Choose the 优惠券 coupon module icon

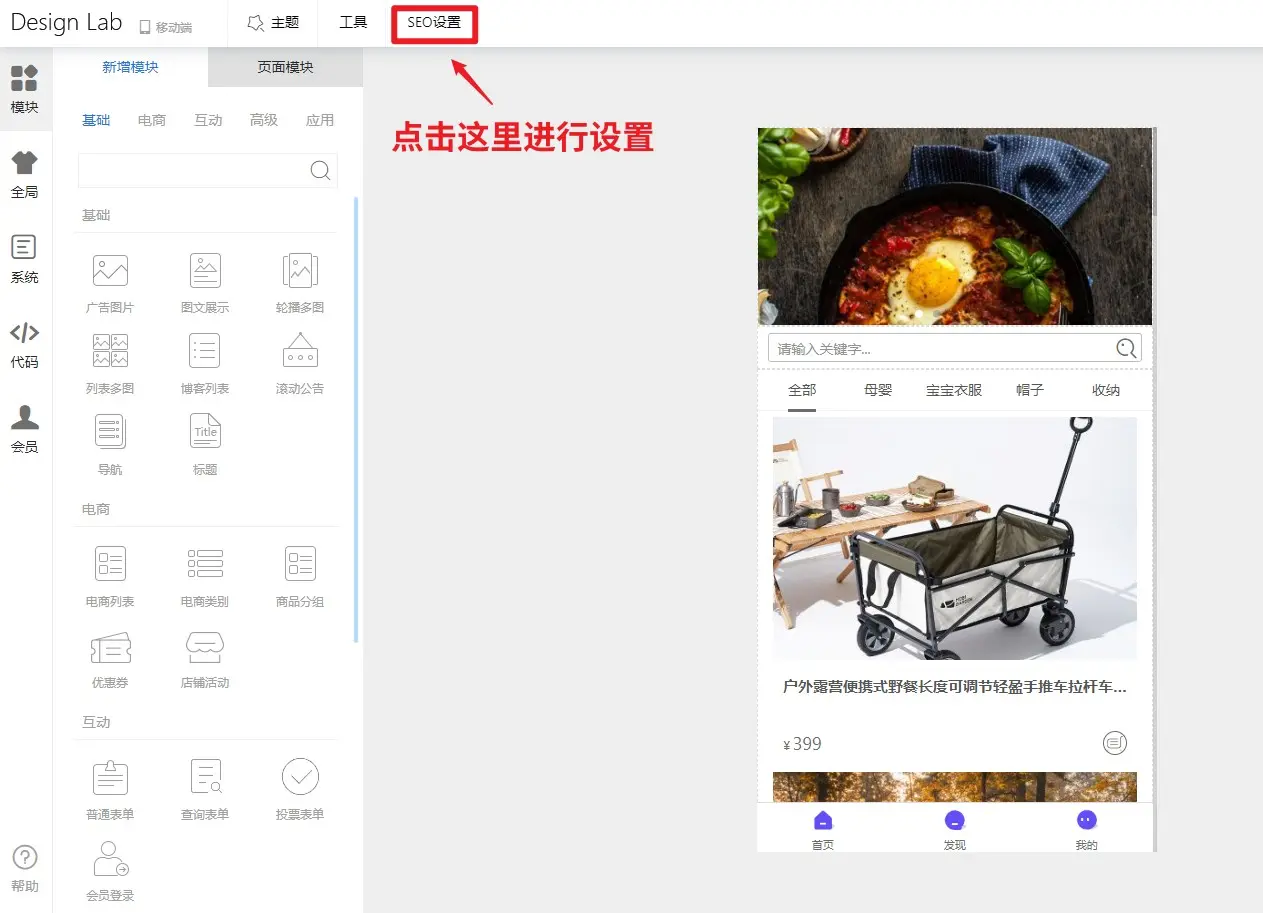pyautogui.click(x=110, y=648)
